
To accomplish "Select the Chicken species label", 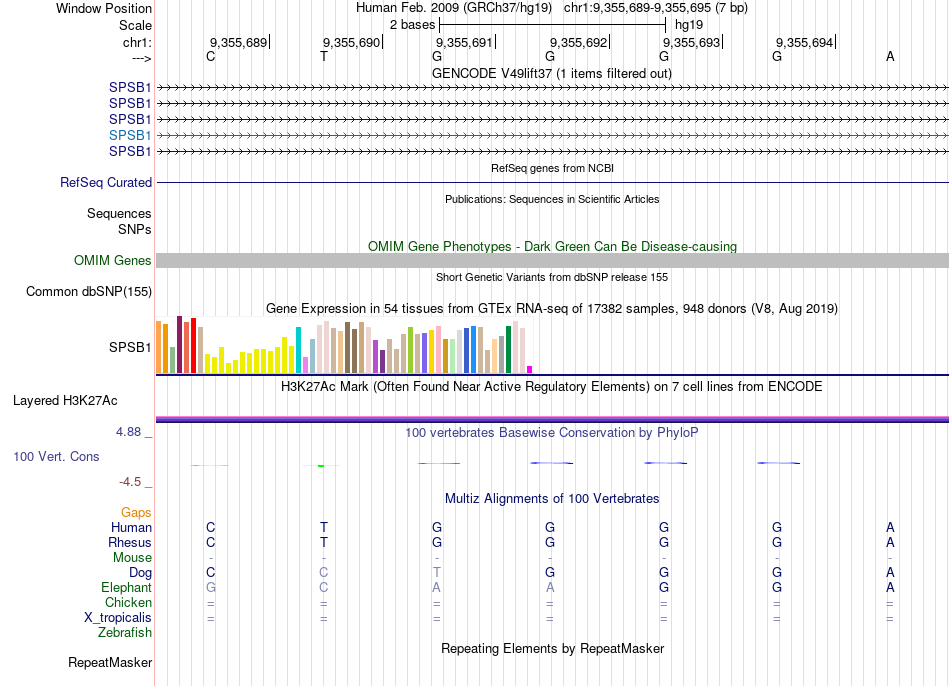I will [128, 602].
